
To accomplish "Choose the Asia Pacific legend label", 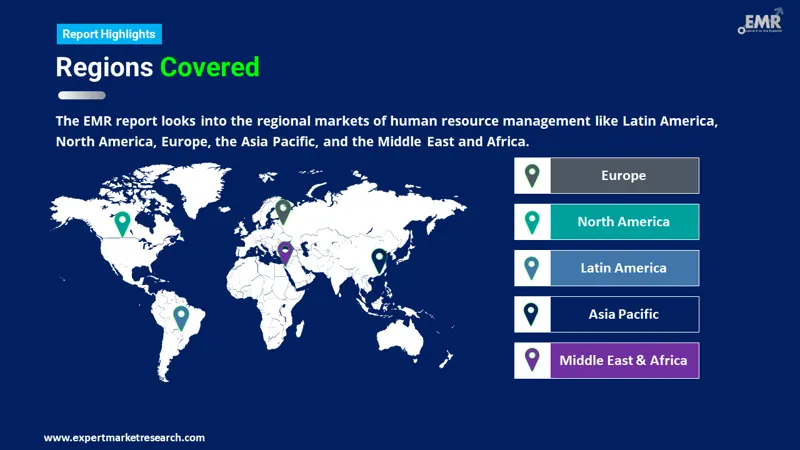I will pyautogui.click(x=623, y=314).
